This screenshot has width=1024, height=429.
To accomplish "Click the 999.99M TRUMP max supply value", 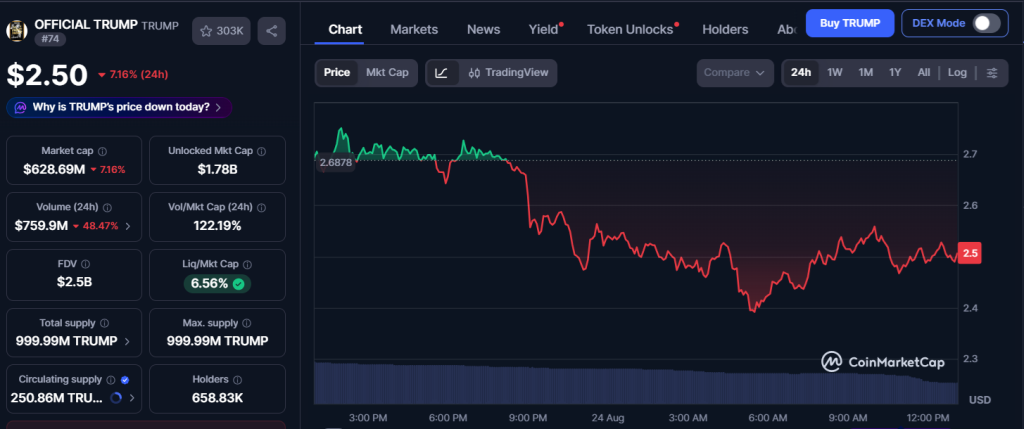I will [217, 341].
